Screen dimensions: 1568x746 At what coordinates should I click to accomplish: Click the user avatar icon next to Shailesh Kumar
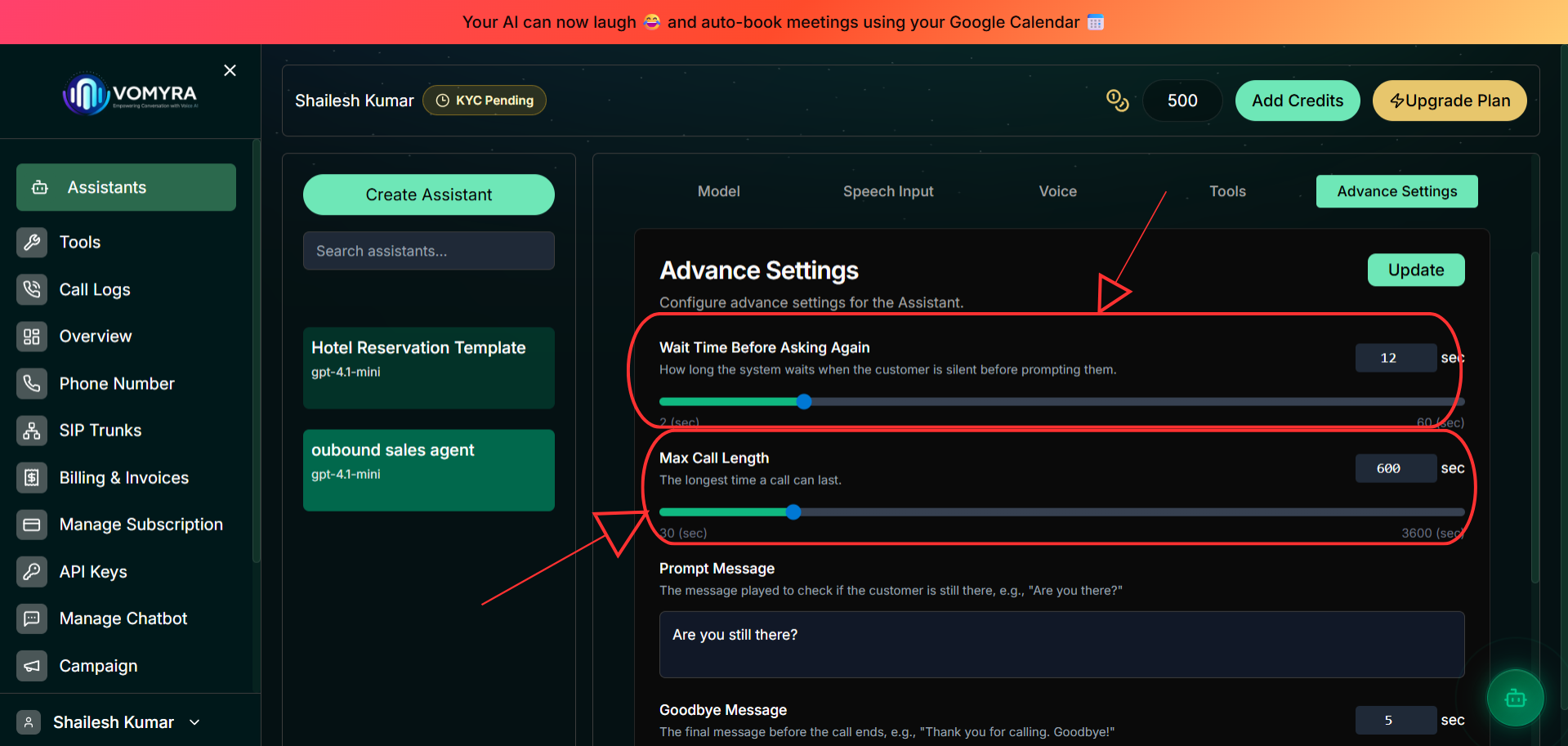tap(29, 722)
